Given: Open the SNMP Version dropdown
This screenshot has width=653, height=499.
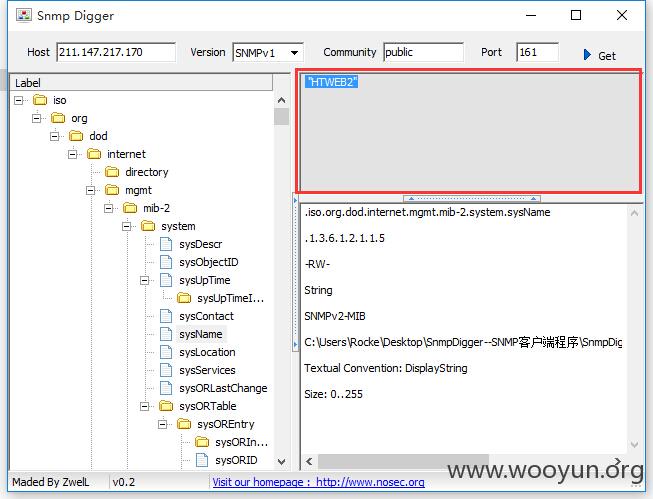Looking at the screenshot, I should [294, 53].
